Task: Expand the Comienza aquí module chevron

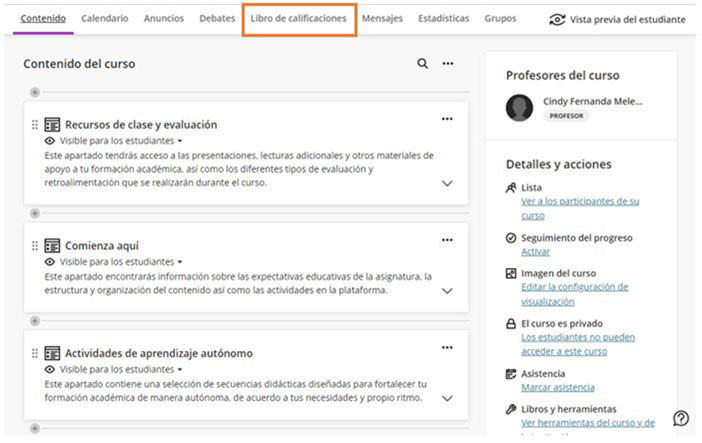Action: tap(447, 291)
